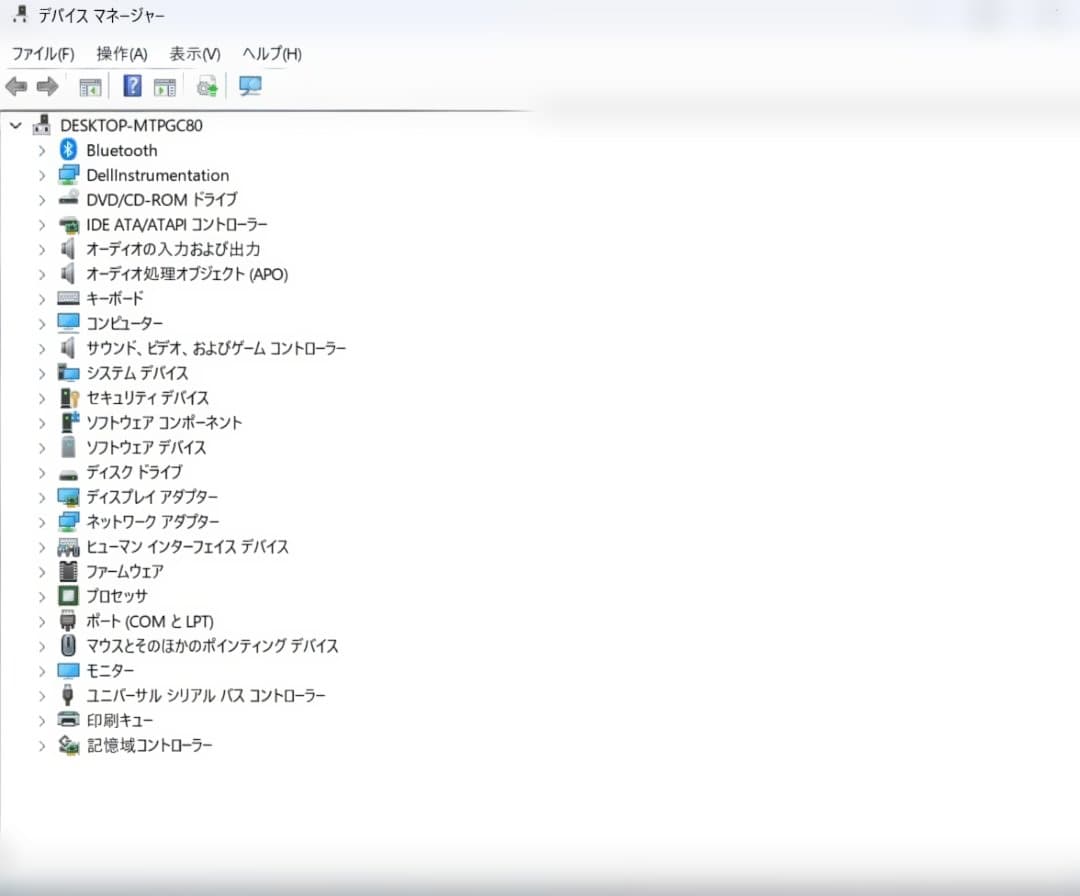This screenshot has width=1080, height=896.
Task: Open the ファイル(F) menu
Action: pyautogui.click(x=43, y=54)
